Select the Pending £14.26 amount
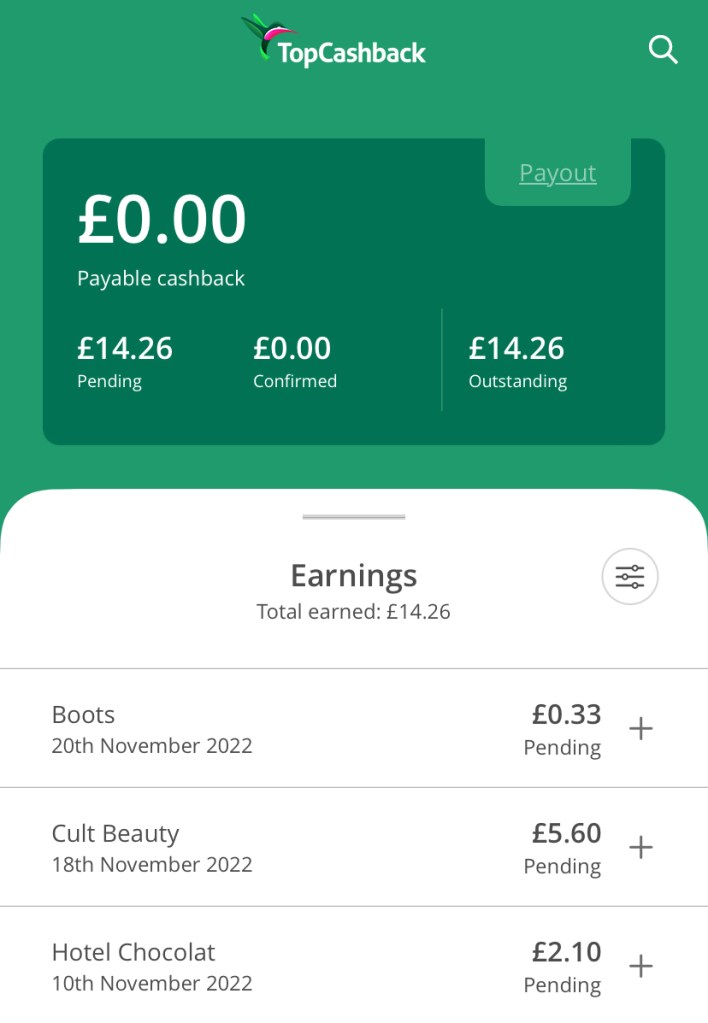Viewport: 708px width, 1023px height. (x=125, y=348)
